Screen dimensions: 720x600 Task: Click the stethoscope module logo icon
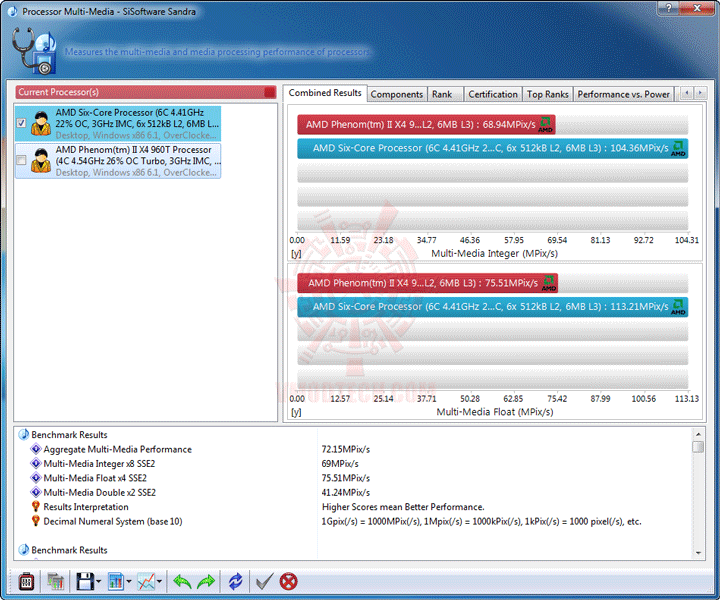34,50
